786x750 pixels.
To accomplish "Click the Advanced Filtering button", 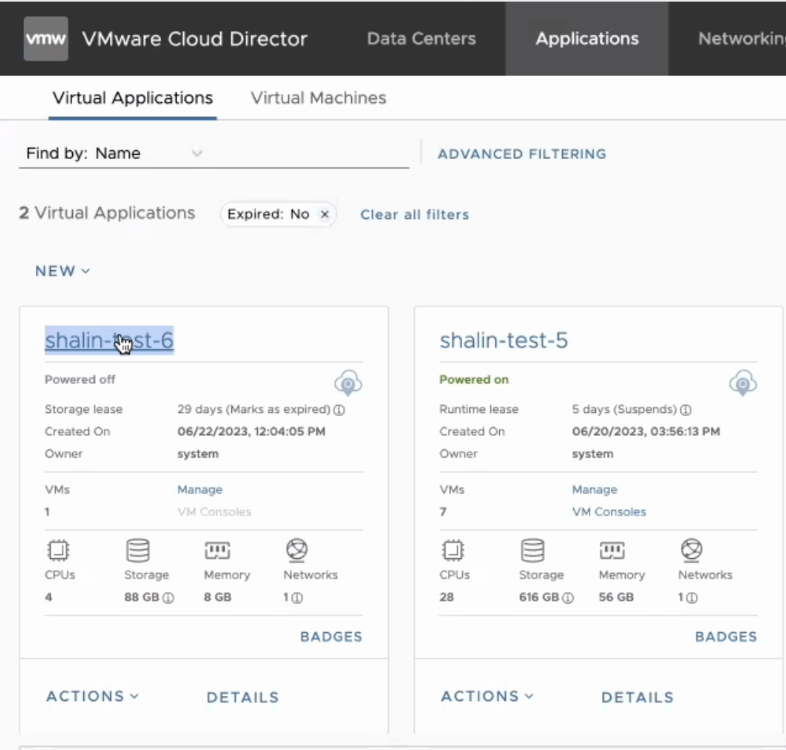I will 522,154.
